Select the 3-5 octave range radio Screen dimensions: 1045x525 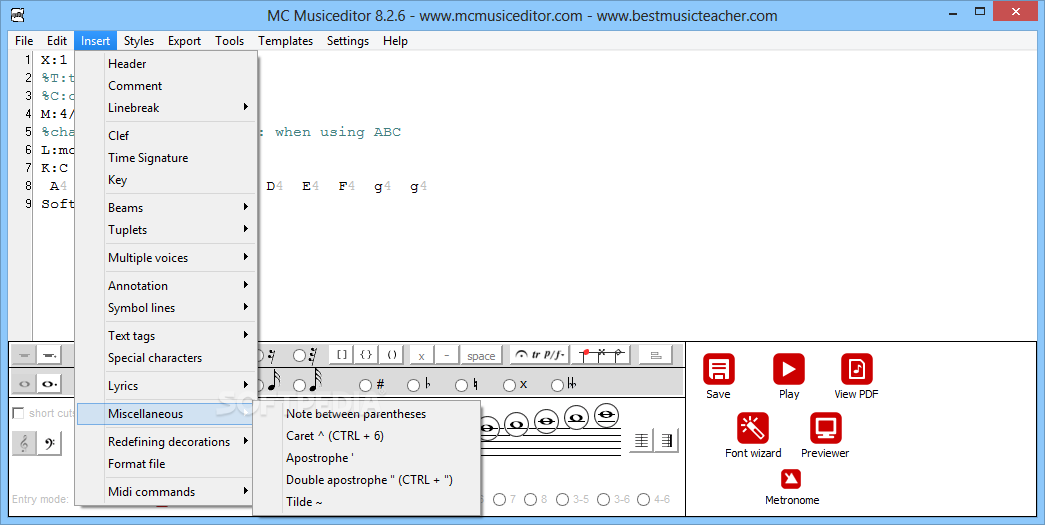pyautogui.click(x=562, y=499)
